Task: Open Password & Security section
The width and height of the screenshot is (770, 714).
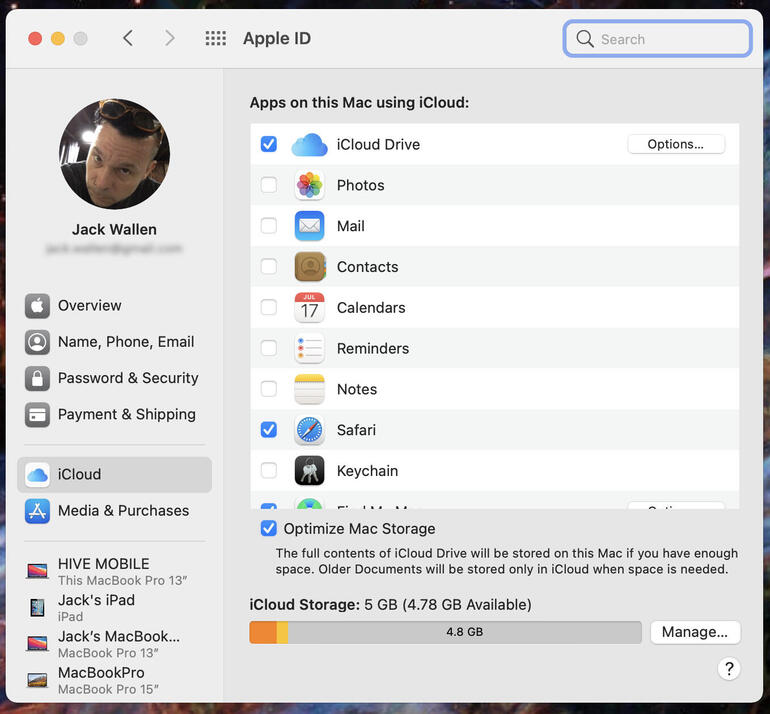Action: pyautogui.click(x=114, y=379)
